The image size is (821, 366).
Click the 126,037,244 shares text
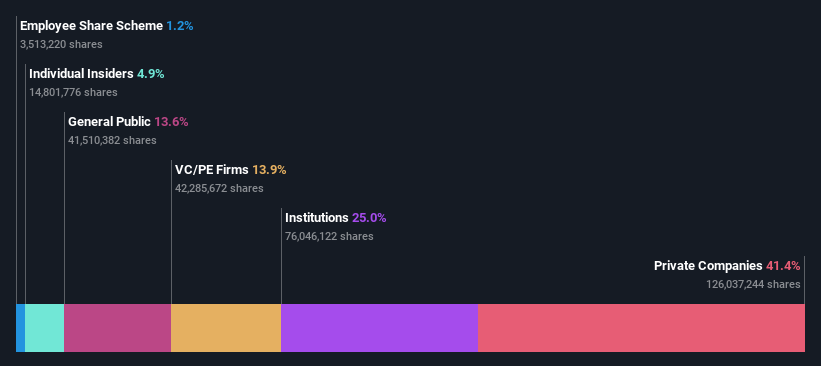(x=753, y=284)
